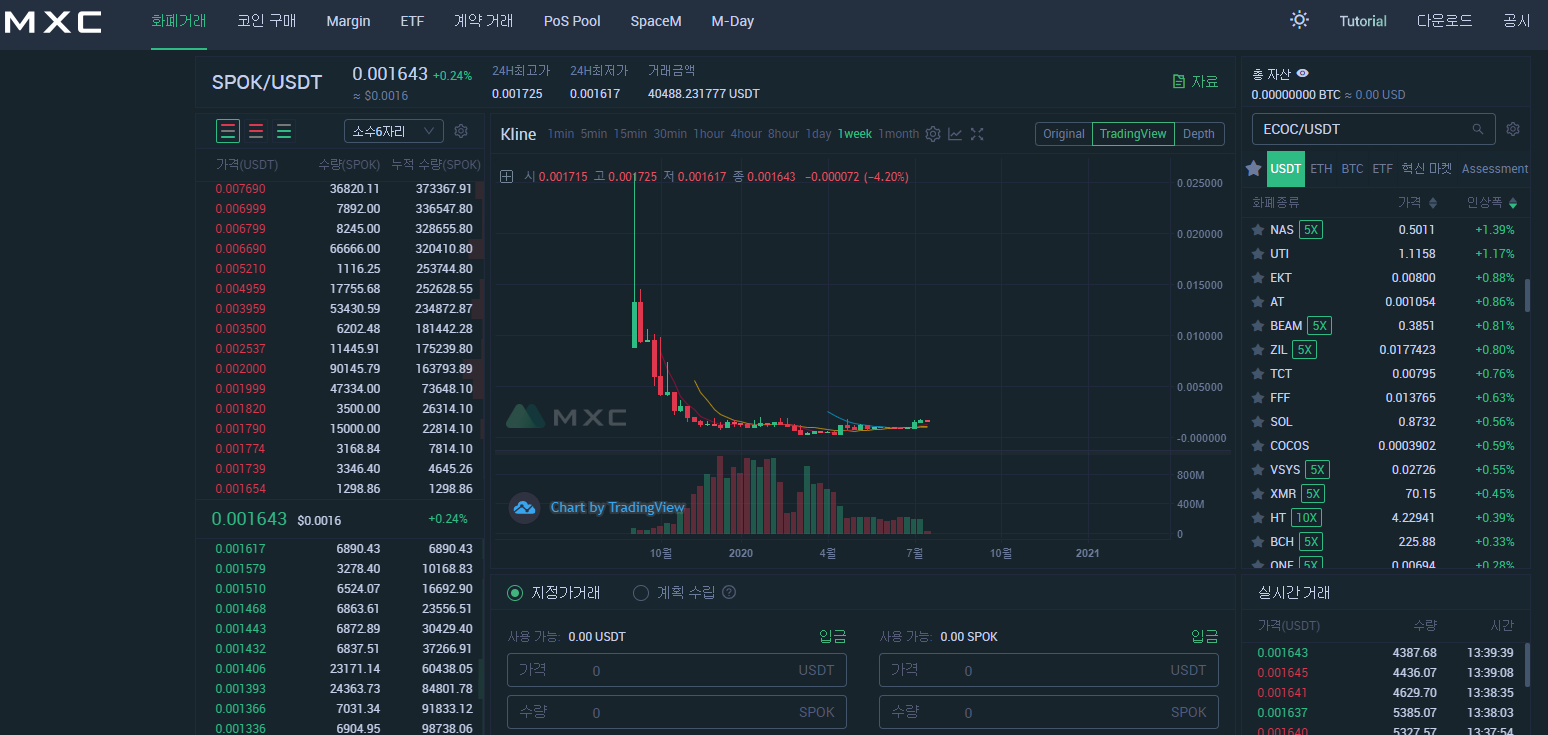Click the MXC logo
1548x735 pixels.
(x=52, y=21)
